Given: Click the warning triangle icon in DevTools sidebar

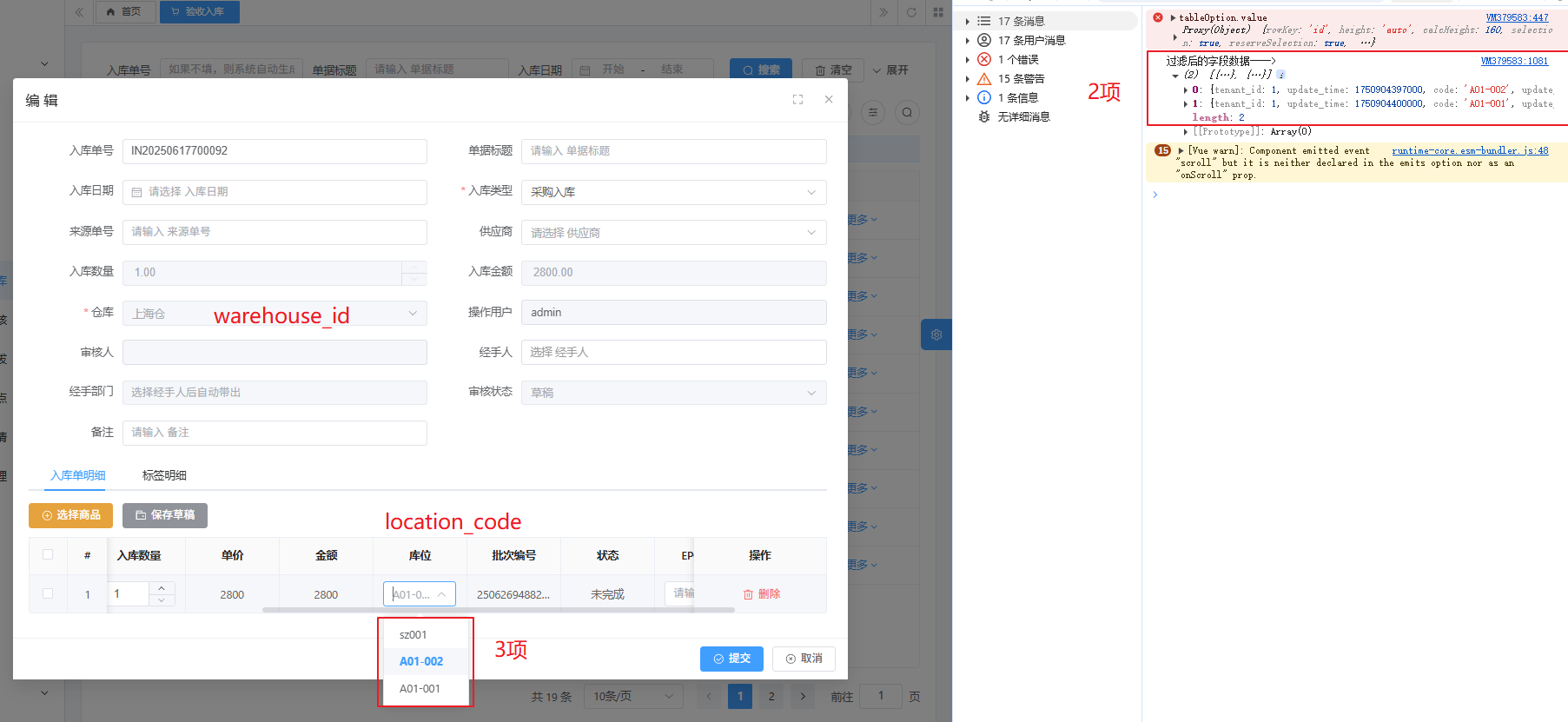Looking at the screenshot, I should pyautogui.click(x=984, y=78).
